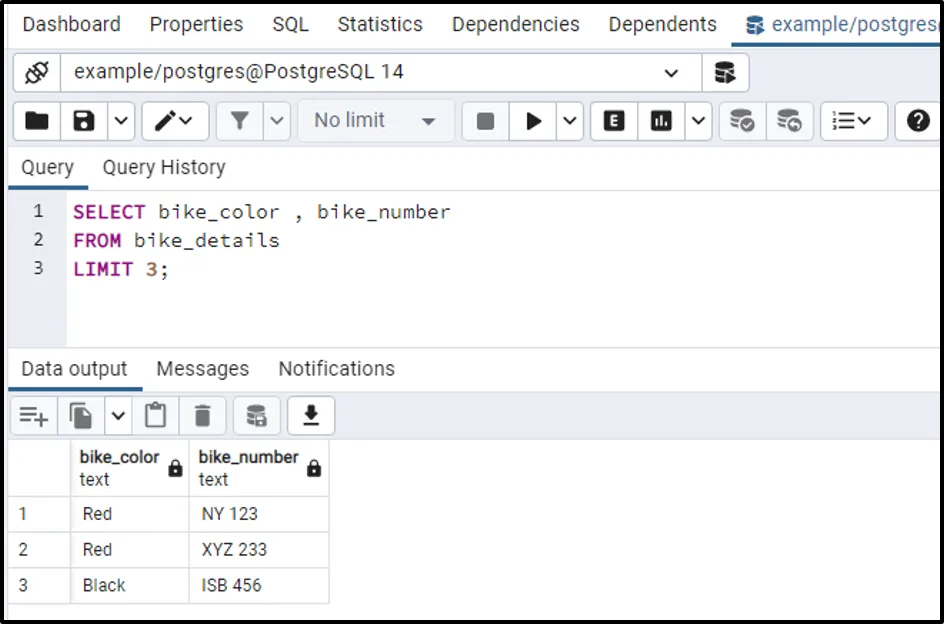The height and width of the screenshot is (624, 944).
Task: Download results using the download arrow icon
Action: (311, 415)
